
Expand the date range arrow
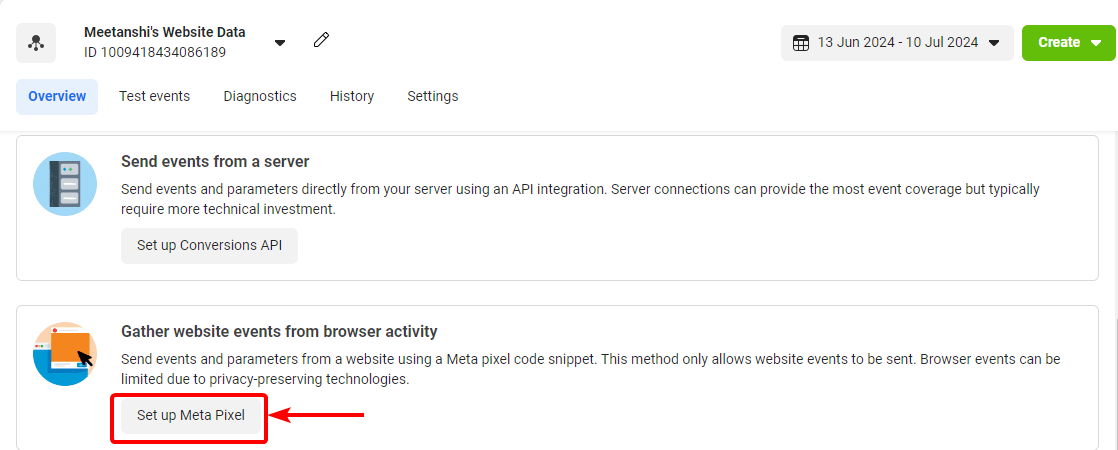click(995, 43)
